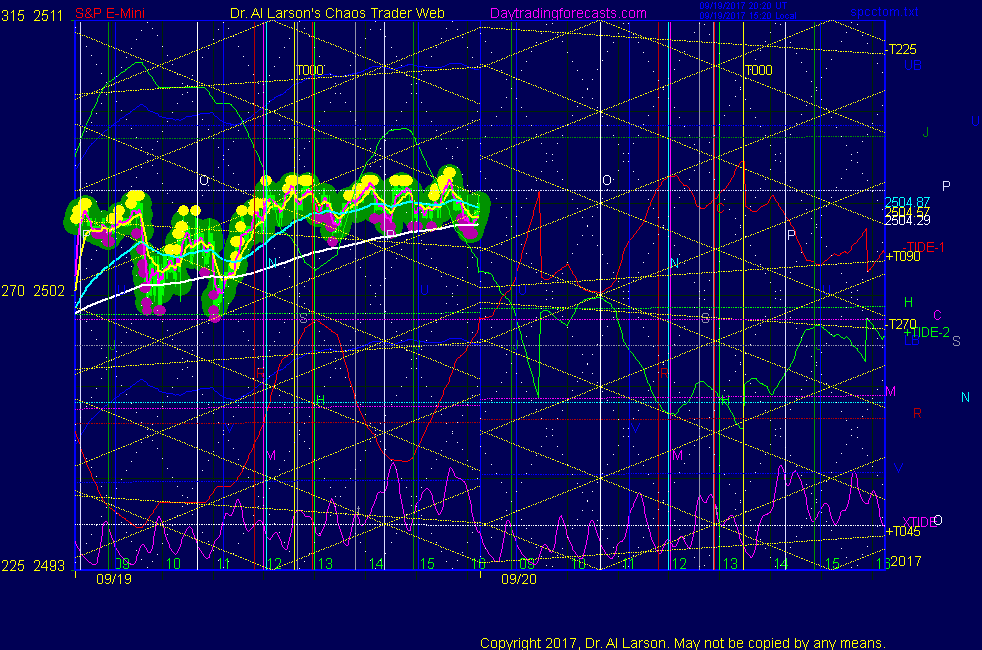
Task: Click the '-T225' level label
Action: pos(901,49)
